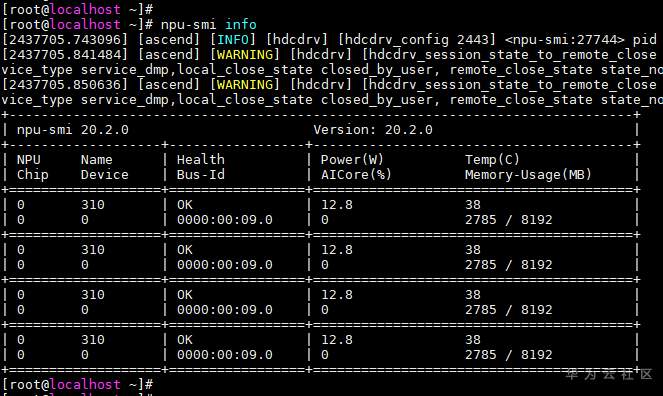Click the 'Temp(C)' column header
Image resolution: width=663 pixels, height=396 pixels.
(x=492, y=159)
